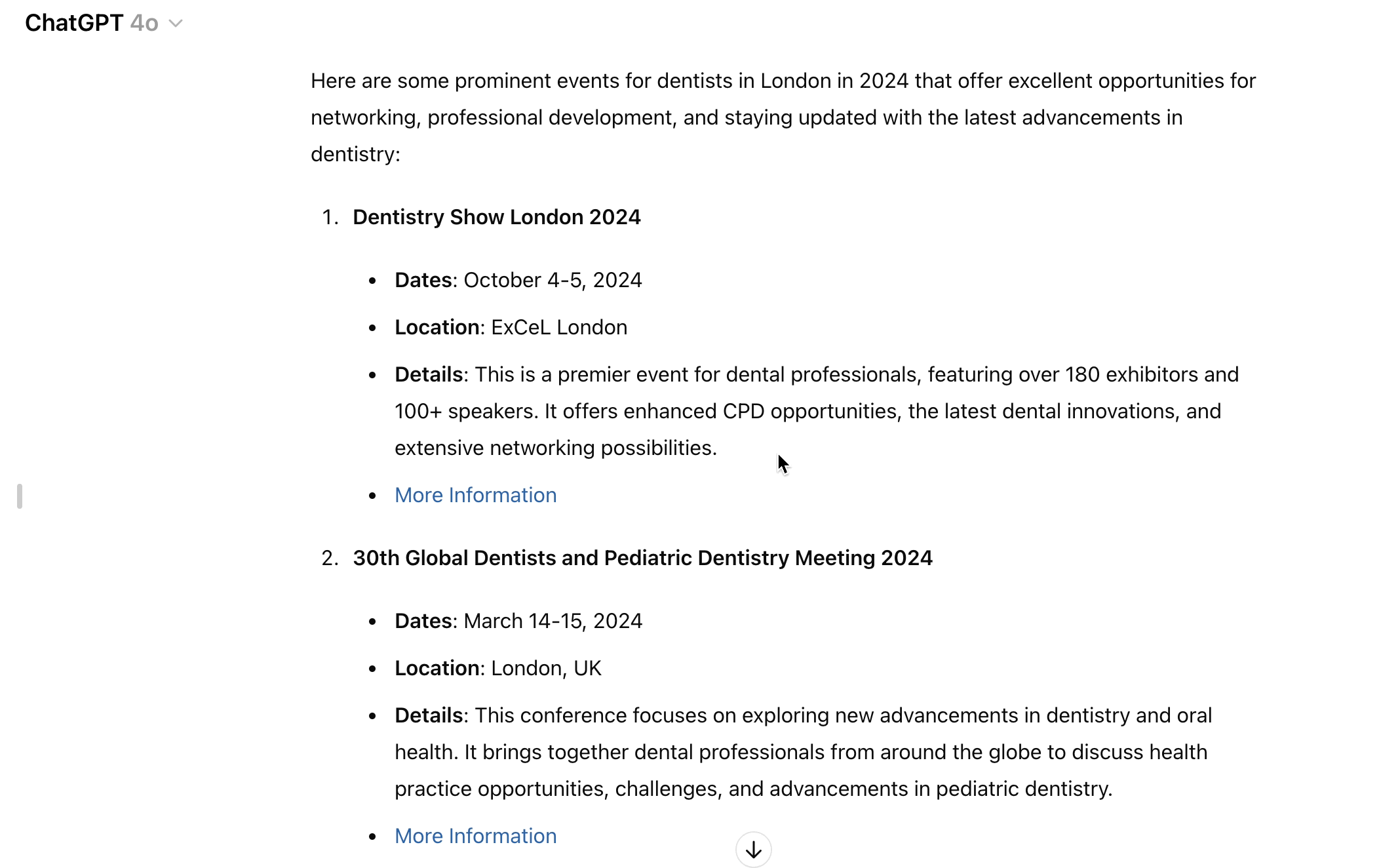Click the intro sentence starting 'Here are some'
1400x868 pixels.
(783, 81)
